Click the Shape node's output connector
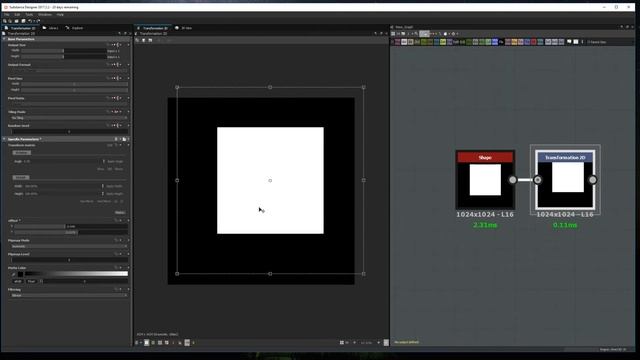Viewport: 640px width, 360px height. [x=513, y=180]
